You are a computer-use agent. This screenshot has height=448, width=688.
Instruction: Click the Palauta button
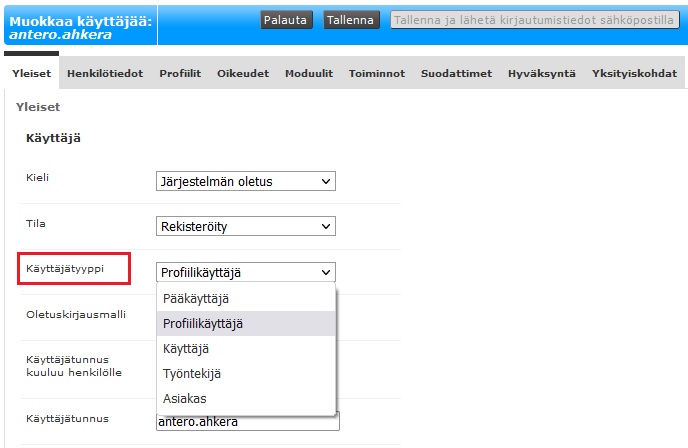tap(287, 20)
